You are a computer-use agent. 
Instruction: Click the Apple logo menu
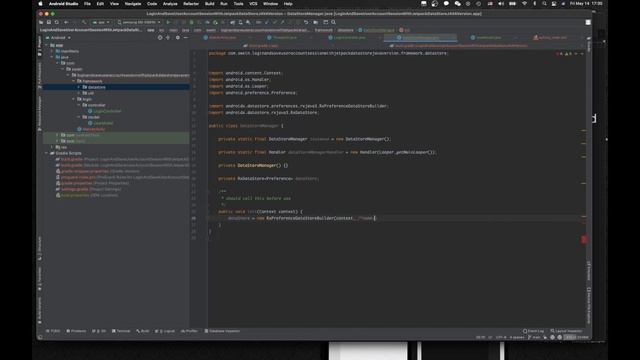(x=40, y=4)
